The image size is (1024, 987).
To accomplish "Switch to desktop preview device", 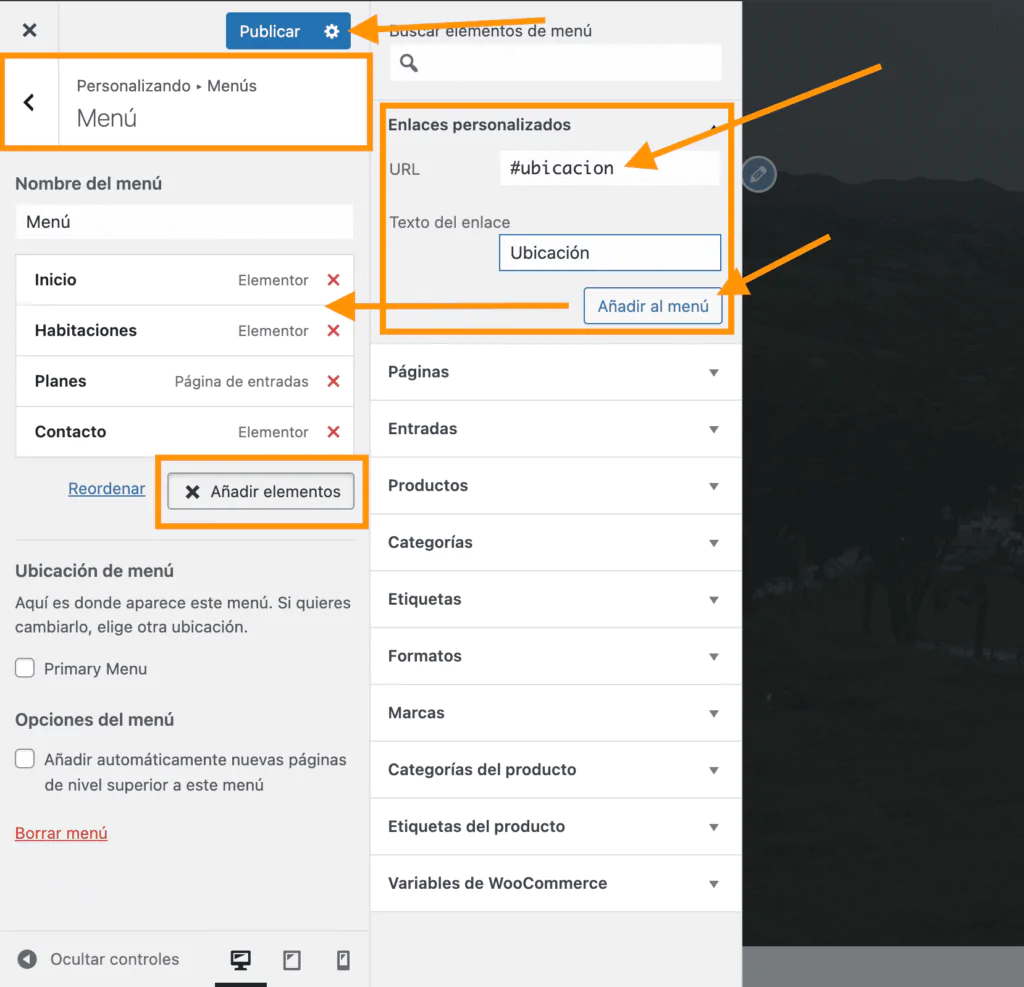I will pos(240,960).
